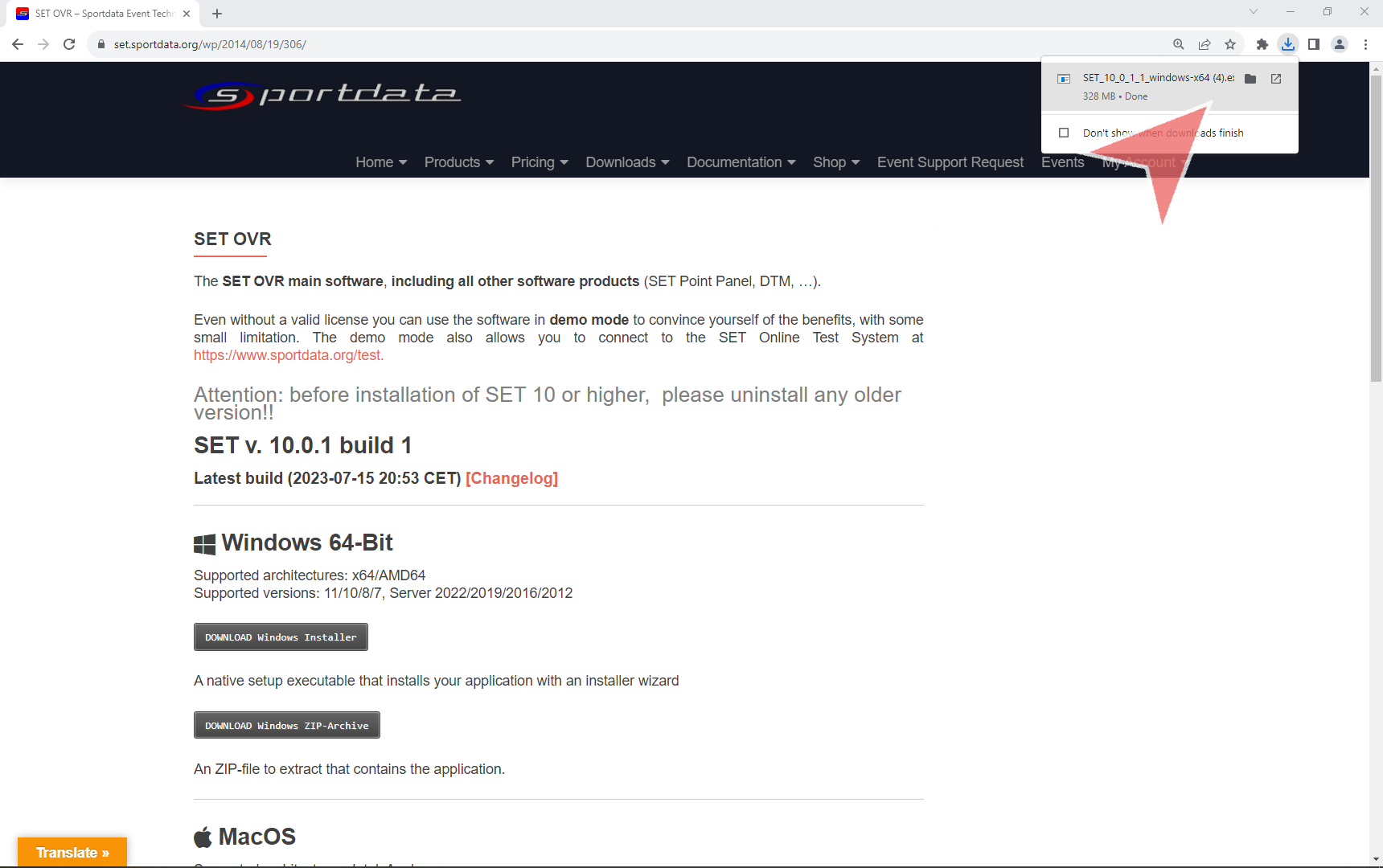Open a new browser tab

(x=217, y=14)
